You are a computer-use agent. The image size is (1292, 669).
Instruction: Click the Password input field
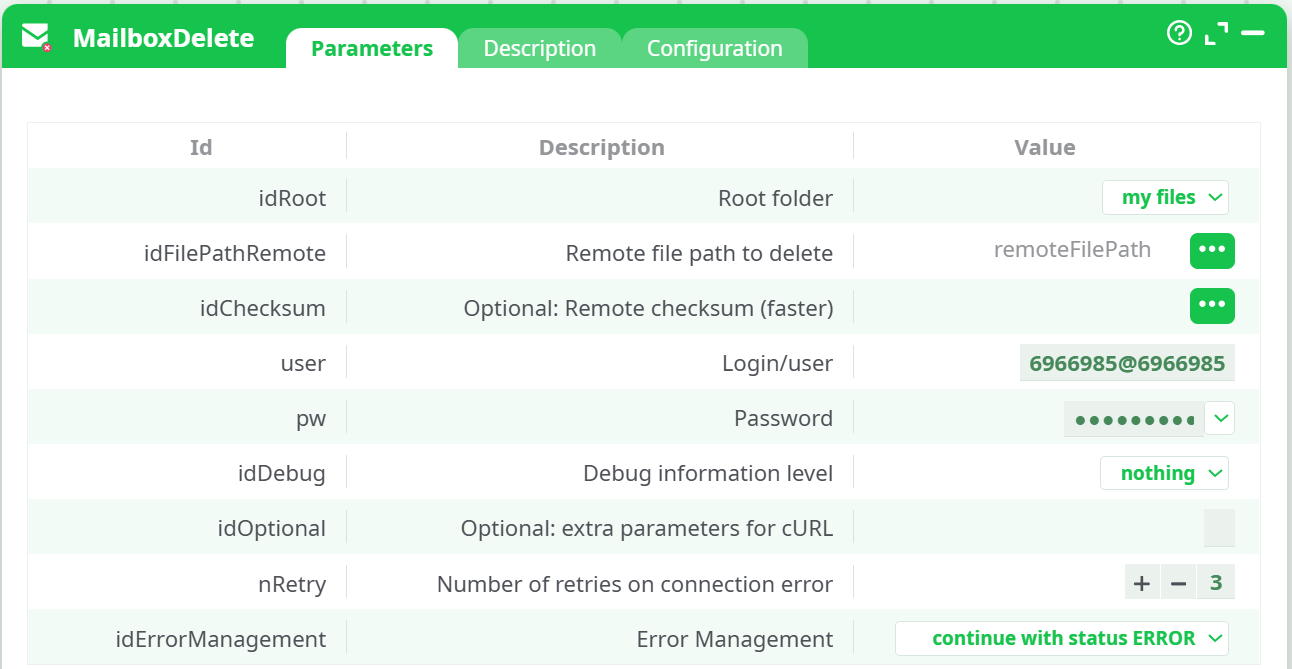[x=1133, y=419]
